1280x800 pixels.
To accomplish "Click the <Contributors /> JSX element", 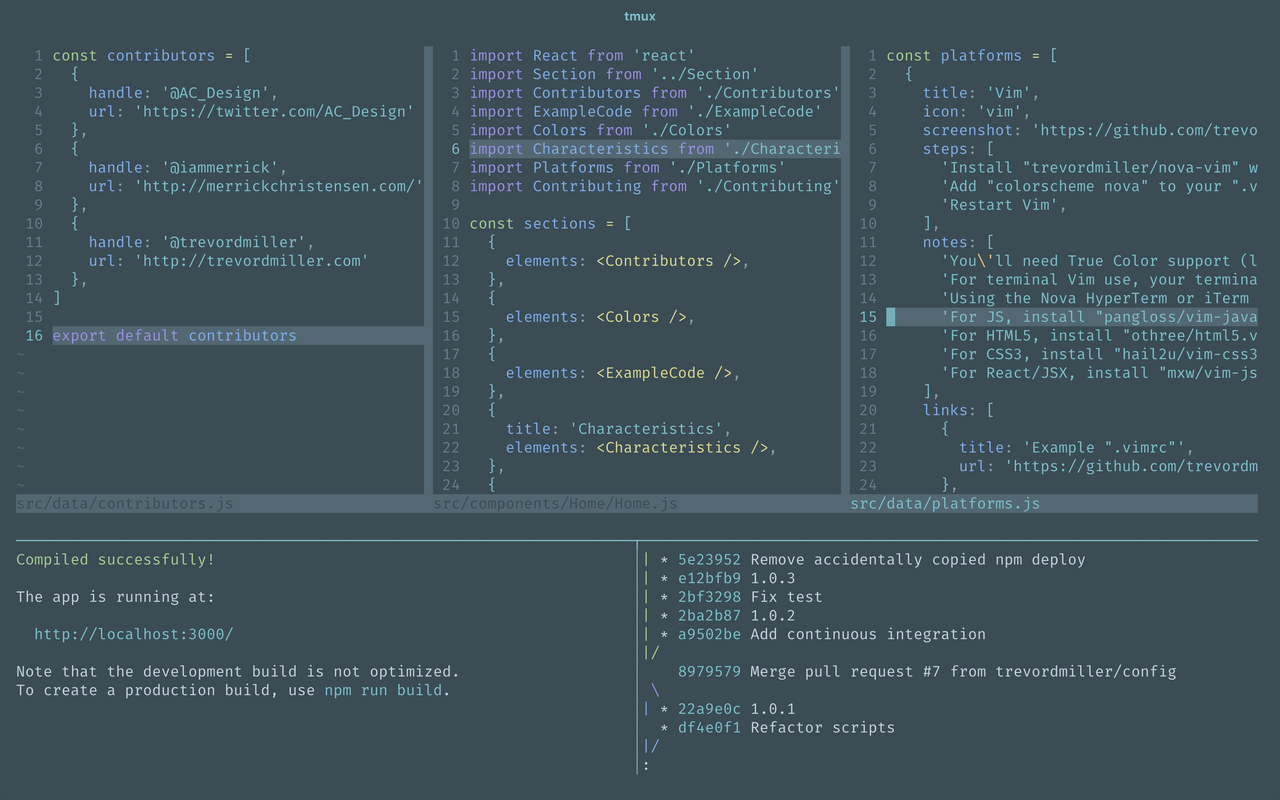I will tap(669, 260).
